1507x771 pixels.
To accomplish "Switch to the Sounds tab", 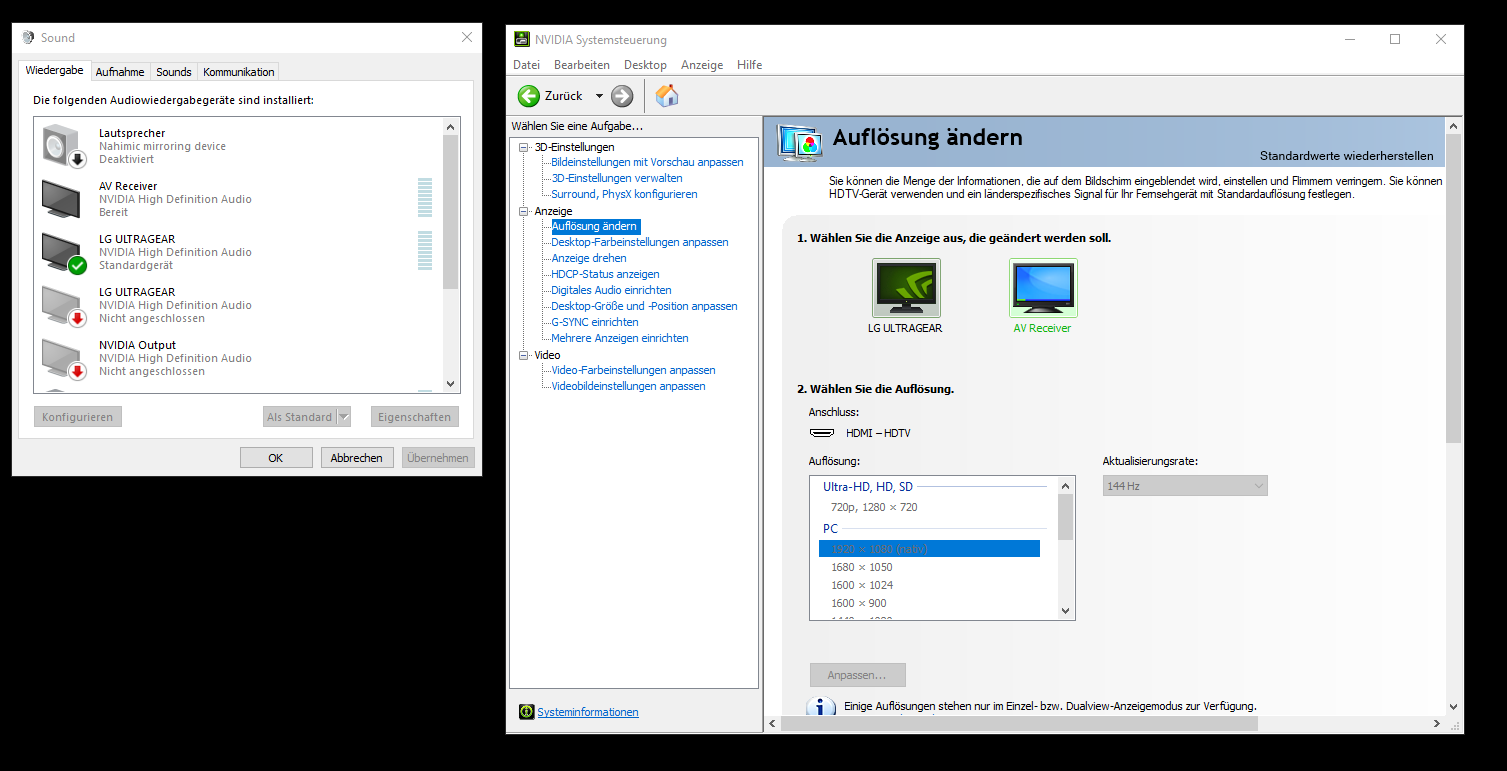I will click(174, 72).
